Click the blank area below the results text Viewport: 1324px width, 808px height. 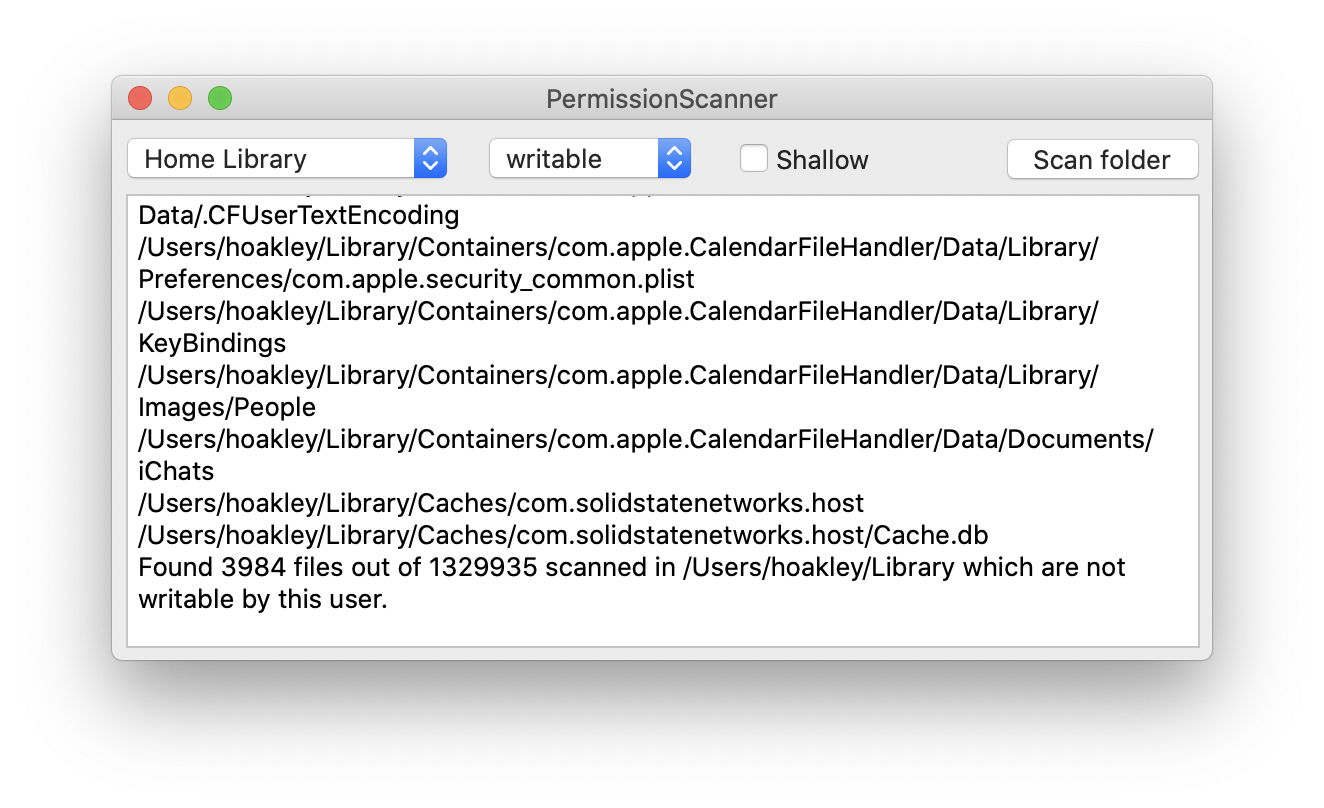[x=662, y=630]
